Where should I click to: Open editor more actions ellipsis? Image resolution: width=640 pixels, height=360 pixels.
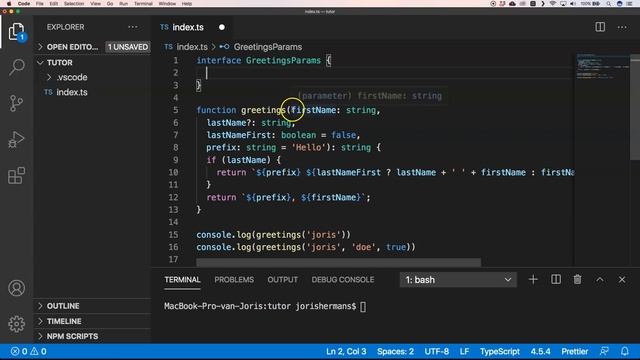[622, 27]
